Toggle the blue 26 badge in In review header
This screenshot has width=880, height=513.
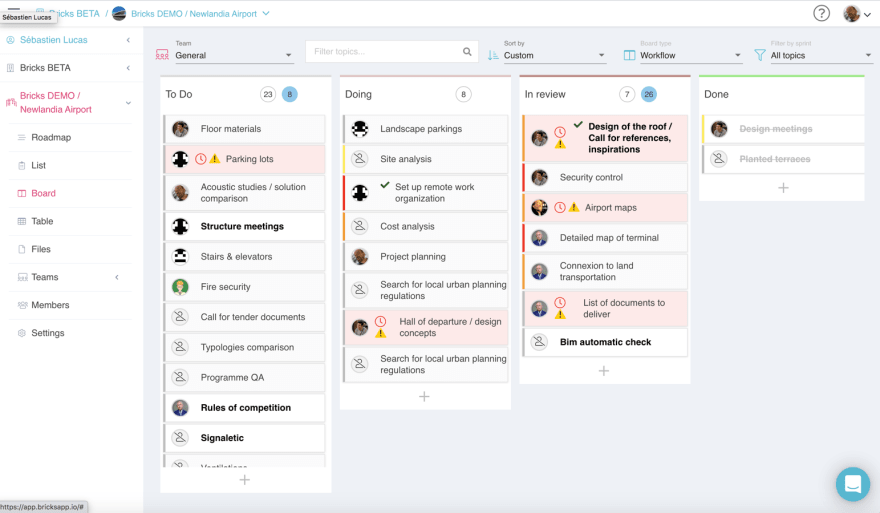click(x=649, y=94)
